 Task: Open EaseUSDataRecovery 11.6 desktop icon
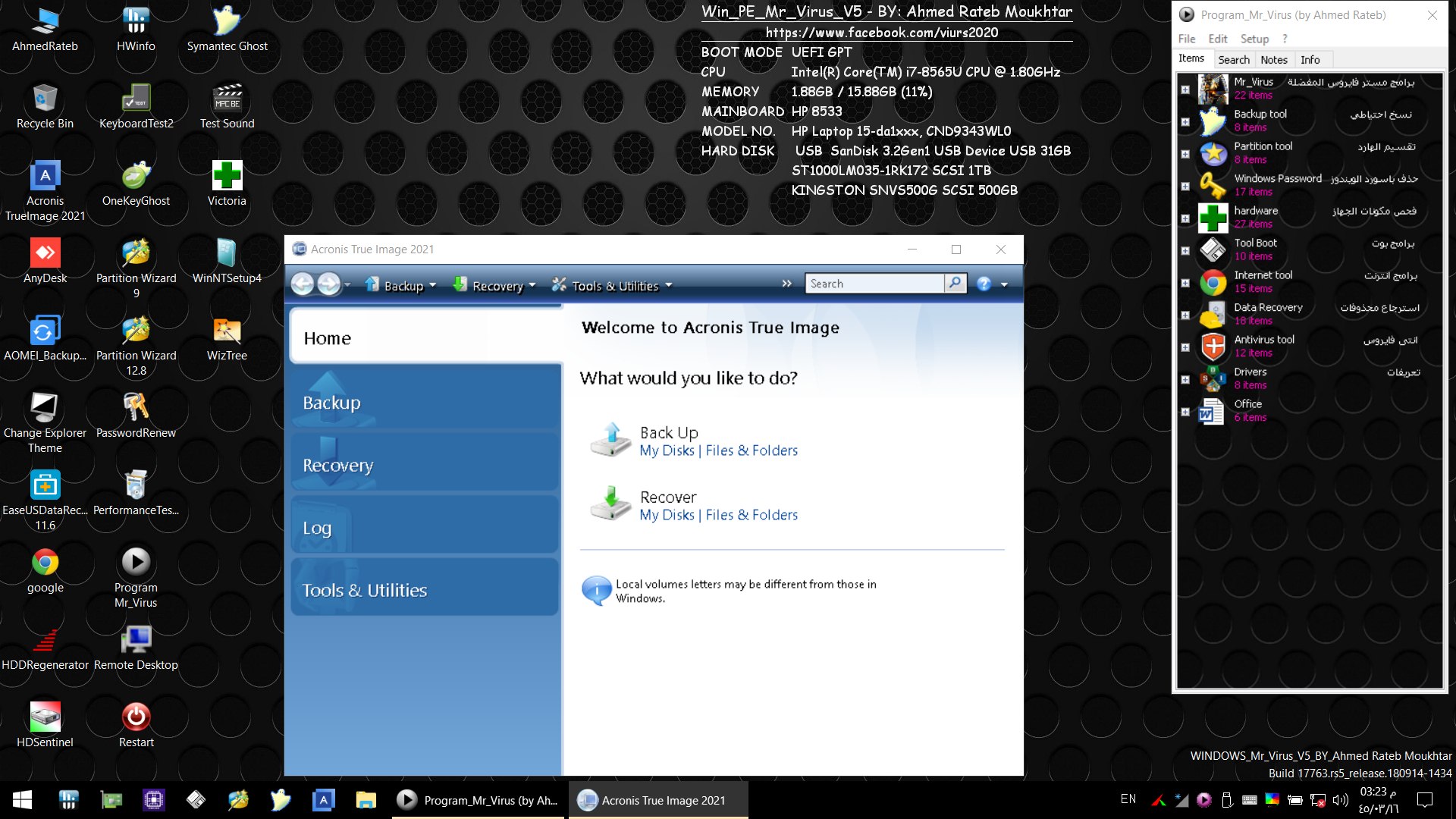(x=45, y=500)
